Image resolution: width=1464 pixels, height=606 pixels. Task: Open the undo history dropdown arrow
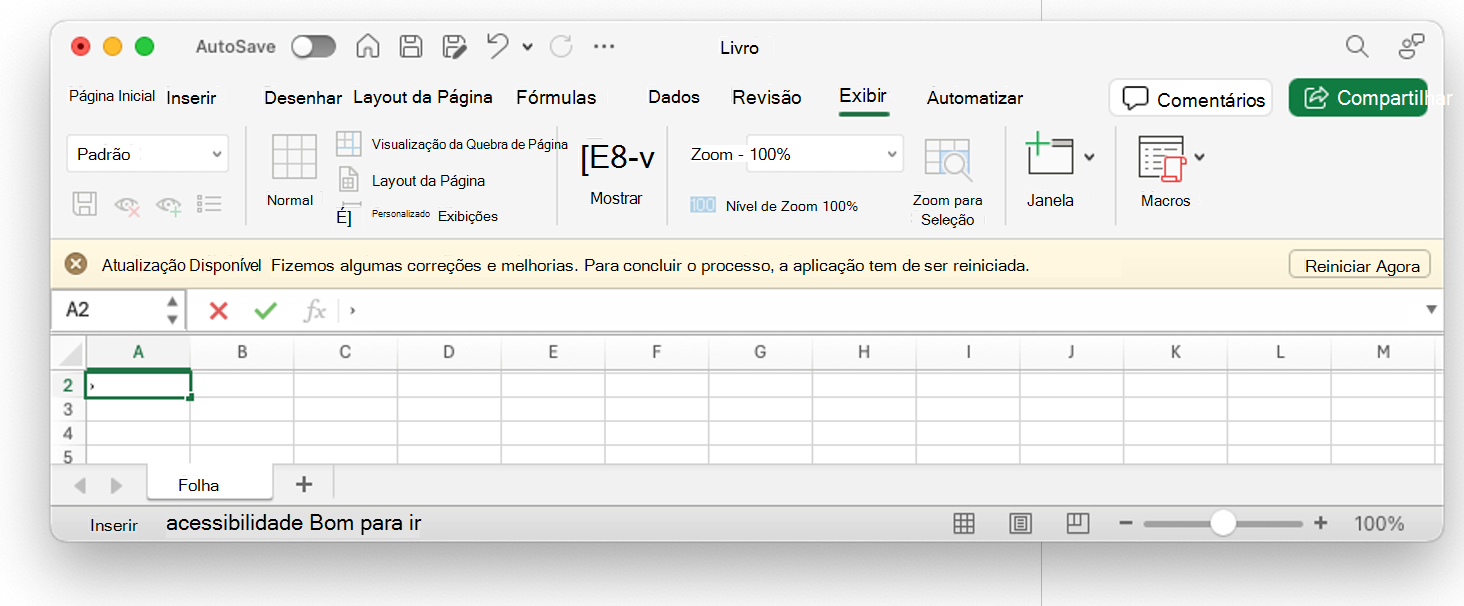point(527,47)
